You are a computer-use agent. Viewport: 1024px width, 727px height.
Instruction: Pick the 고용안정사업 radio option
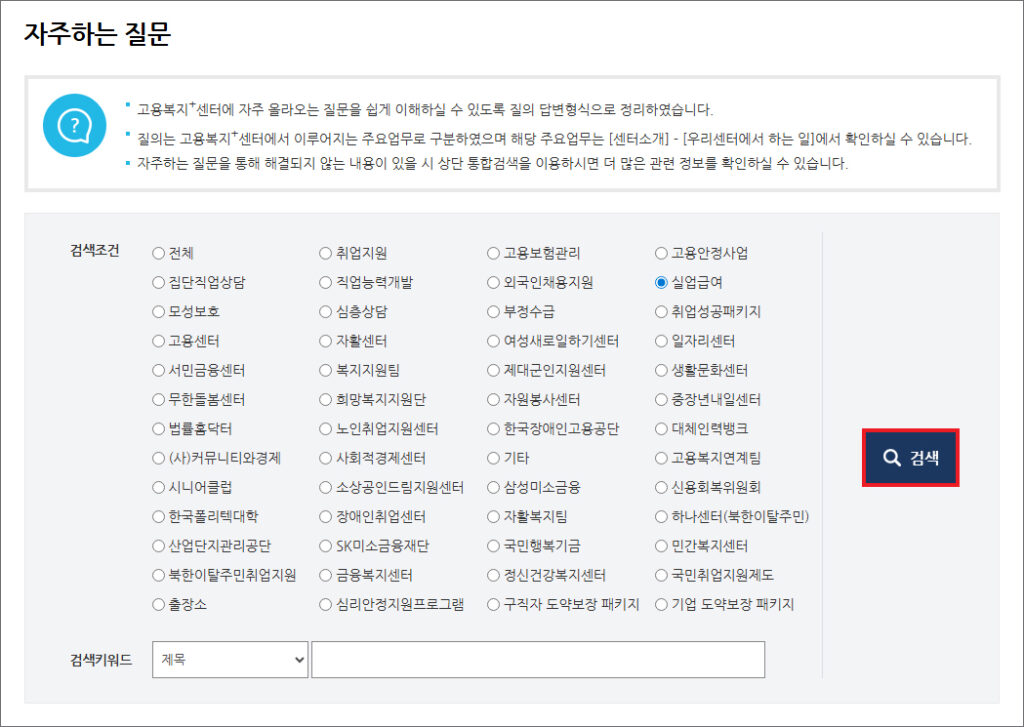click(x=661, y=253)
